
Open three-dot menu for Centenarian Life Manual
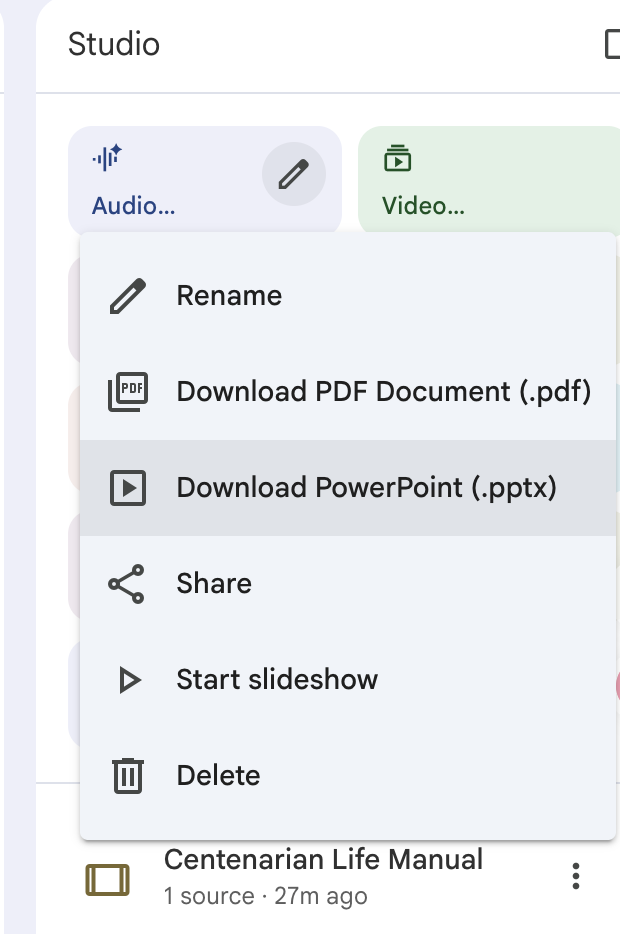(575, 876)
